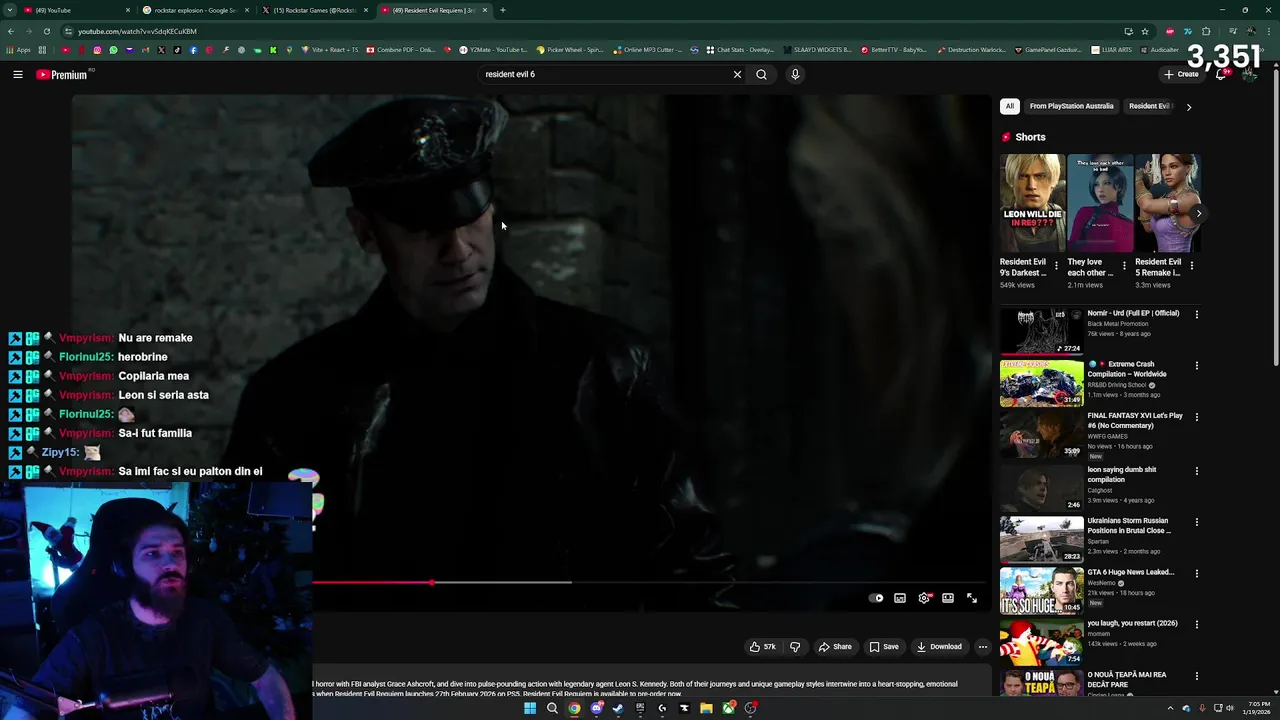
Task: Open options for Ukrainians Storm Russian video
Action: (1196, 522)
